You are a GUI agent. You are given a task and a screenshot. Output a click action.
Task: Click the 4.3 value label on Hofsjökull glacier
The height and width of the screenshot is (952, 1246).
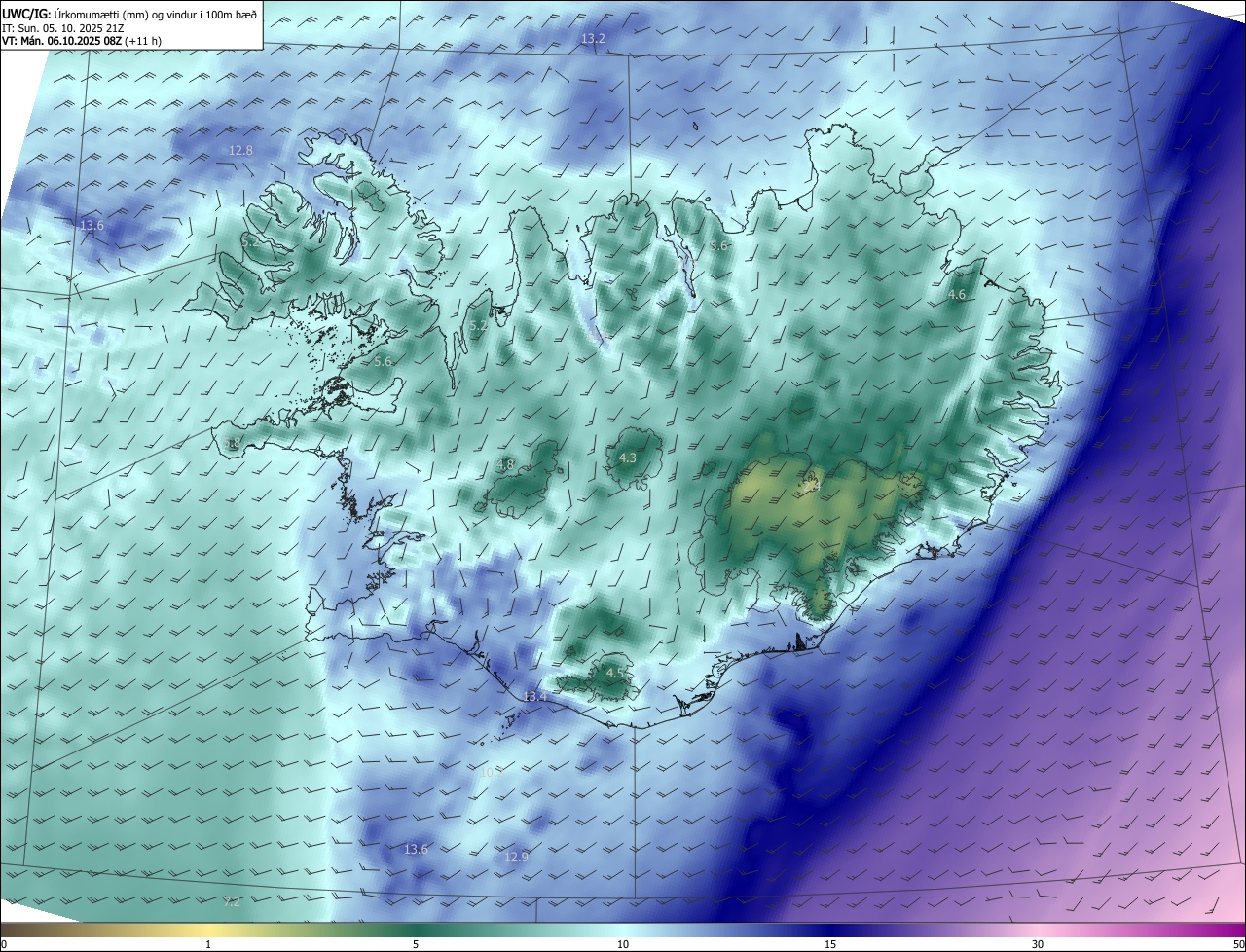(628, 458)
